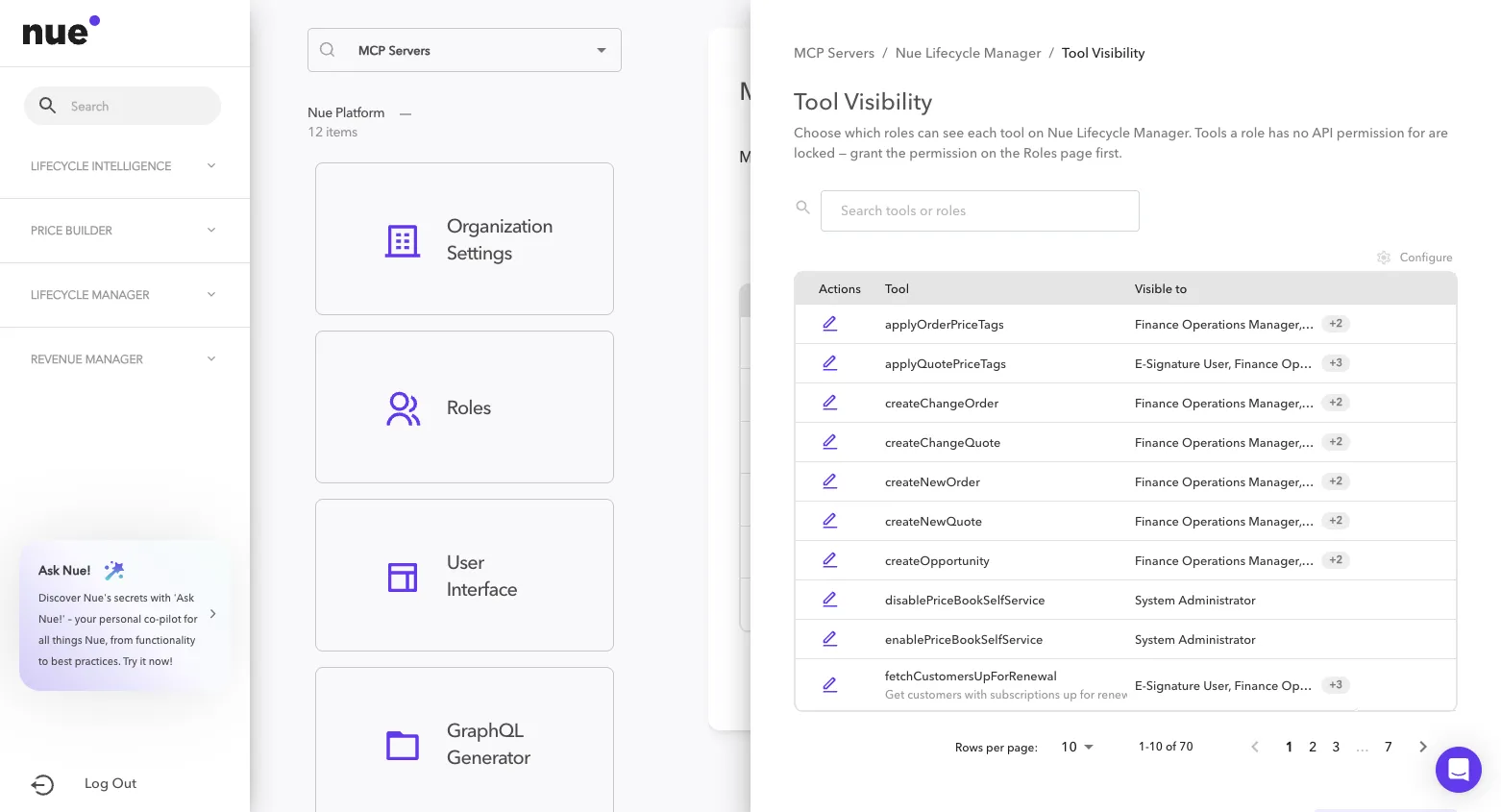Edit visibility for disablePriceBookSelfService tool
Viewport: 1501px width, 812px height.
point(829,600)
